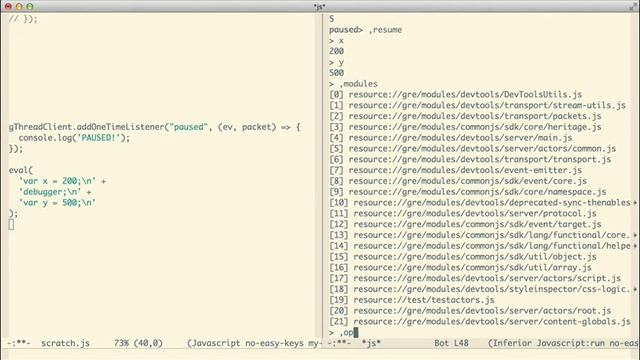Screen dimensions: 640x360
Task: Click module [16] util/array.js line
Action: 460,267
